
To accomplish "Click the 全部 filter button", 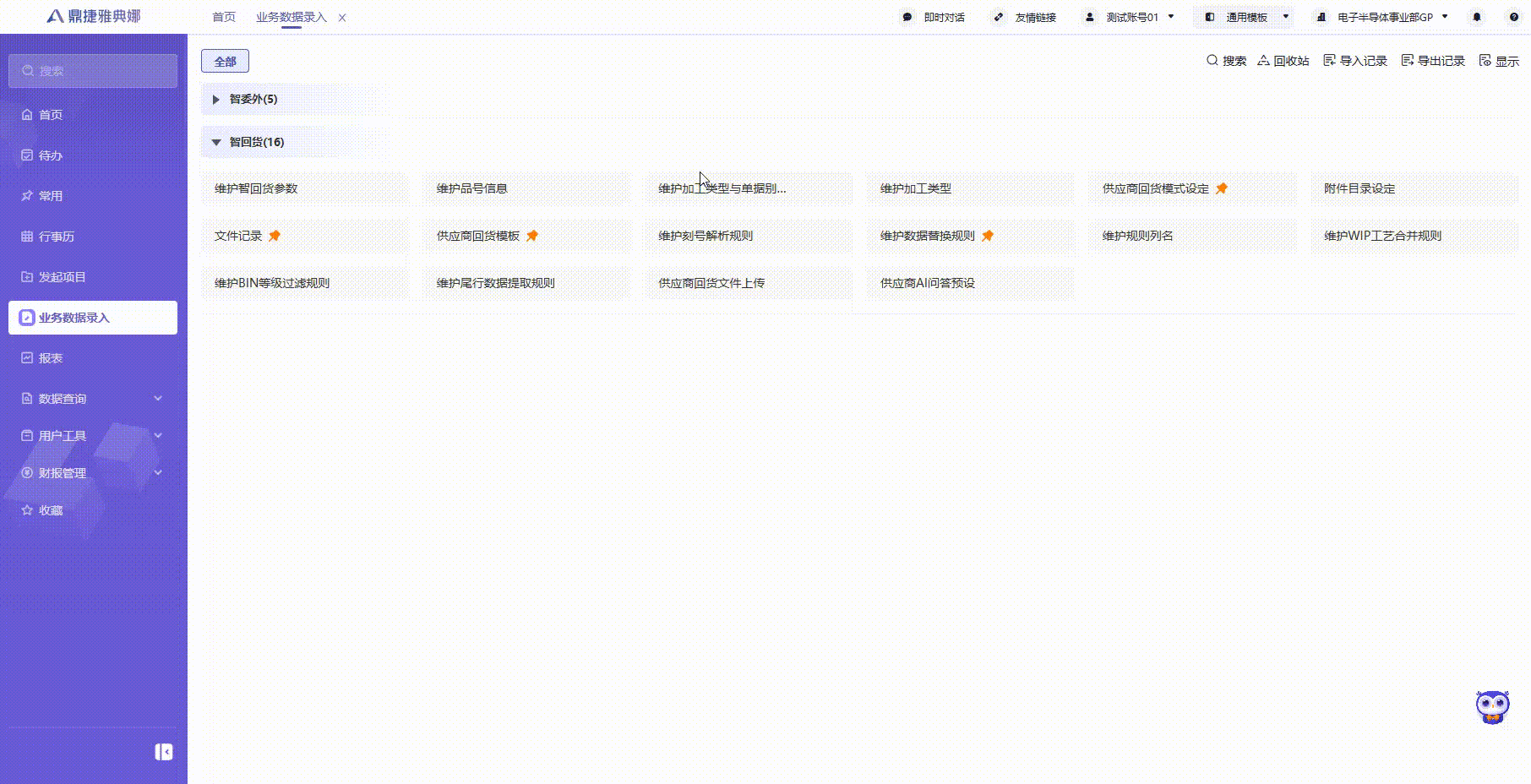I will pyautogui.click(x=225, y=61).
